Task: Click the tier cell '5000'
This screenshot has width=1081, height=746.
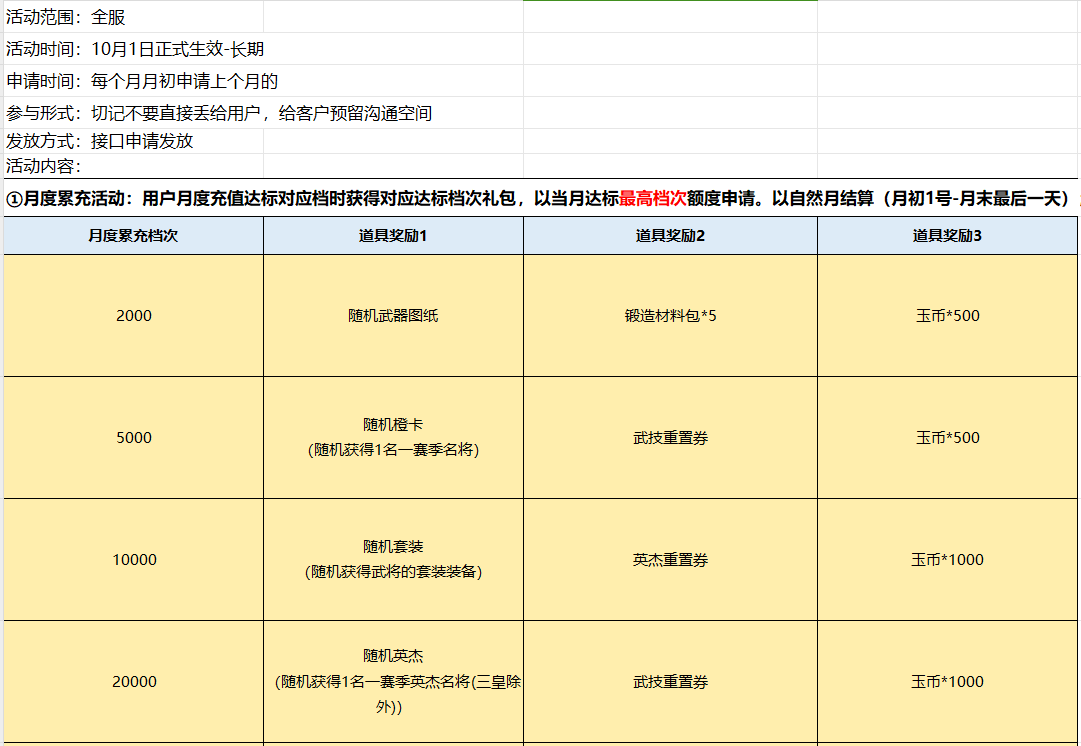Action: click(134, 438)
